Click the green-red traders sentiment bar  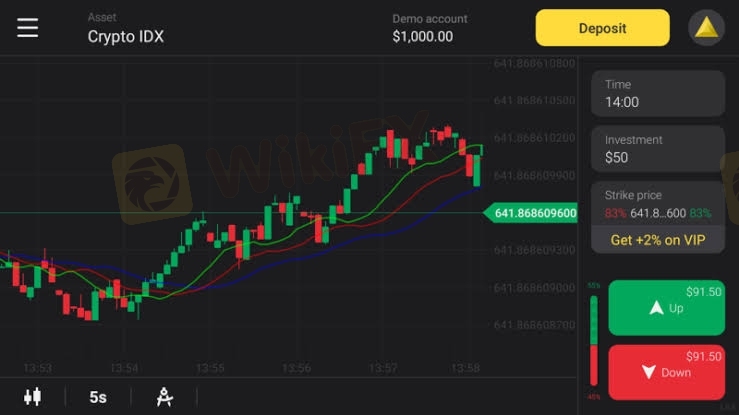(594, 340)
